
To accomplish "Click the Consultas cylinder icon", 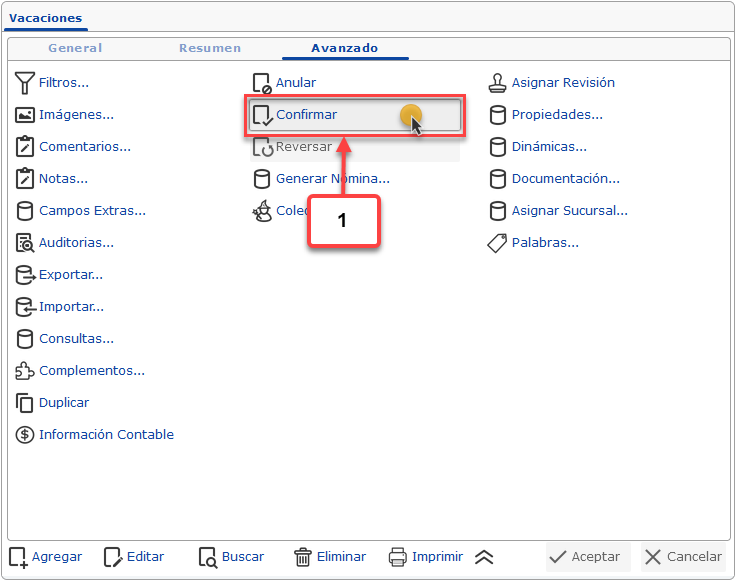I will click(x=24, y=339).
